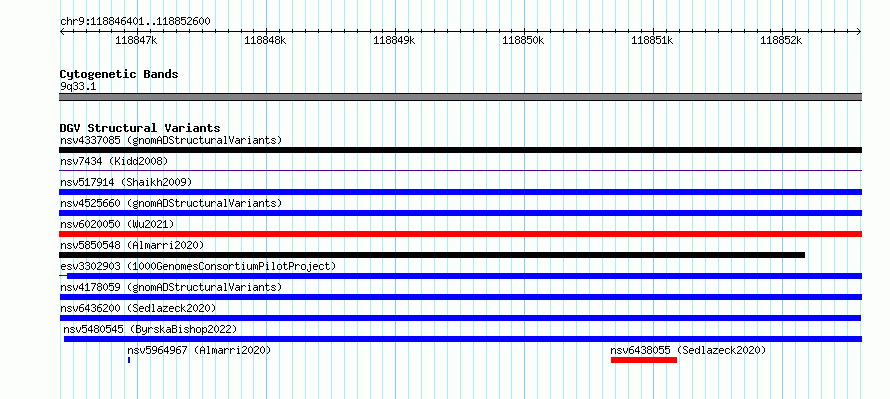
Task: Click the esv3302903 label text
Action: click(x=198, y=266)
